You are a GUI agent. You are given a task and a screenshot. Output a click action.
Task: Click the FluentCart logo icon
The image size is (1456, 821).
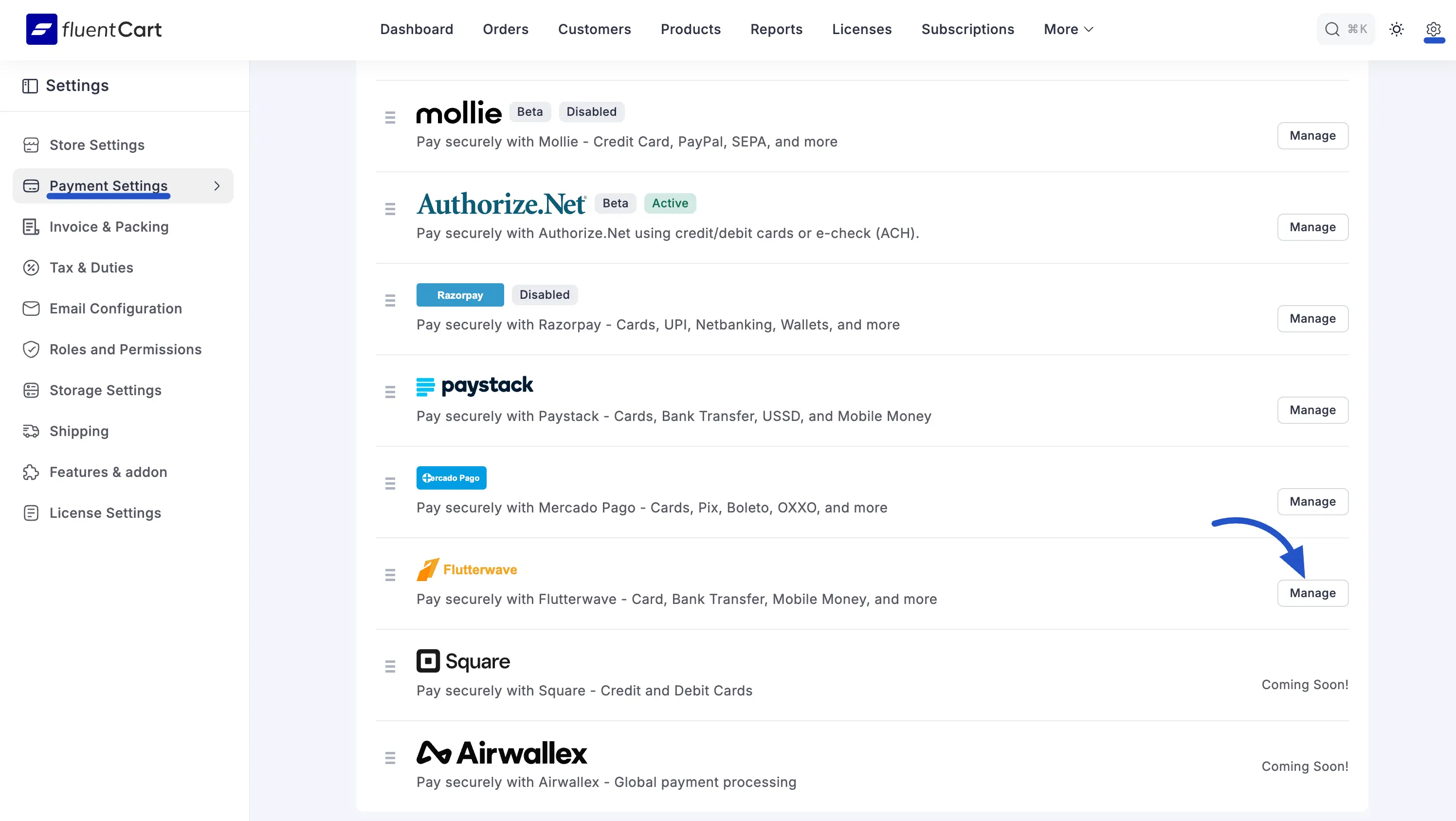[x=41, y=29]
